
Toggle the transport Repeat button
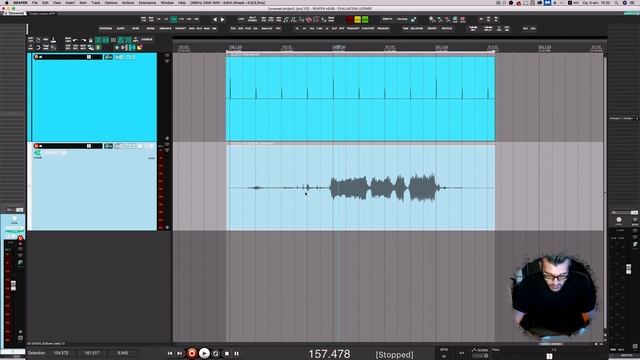216,353
